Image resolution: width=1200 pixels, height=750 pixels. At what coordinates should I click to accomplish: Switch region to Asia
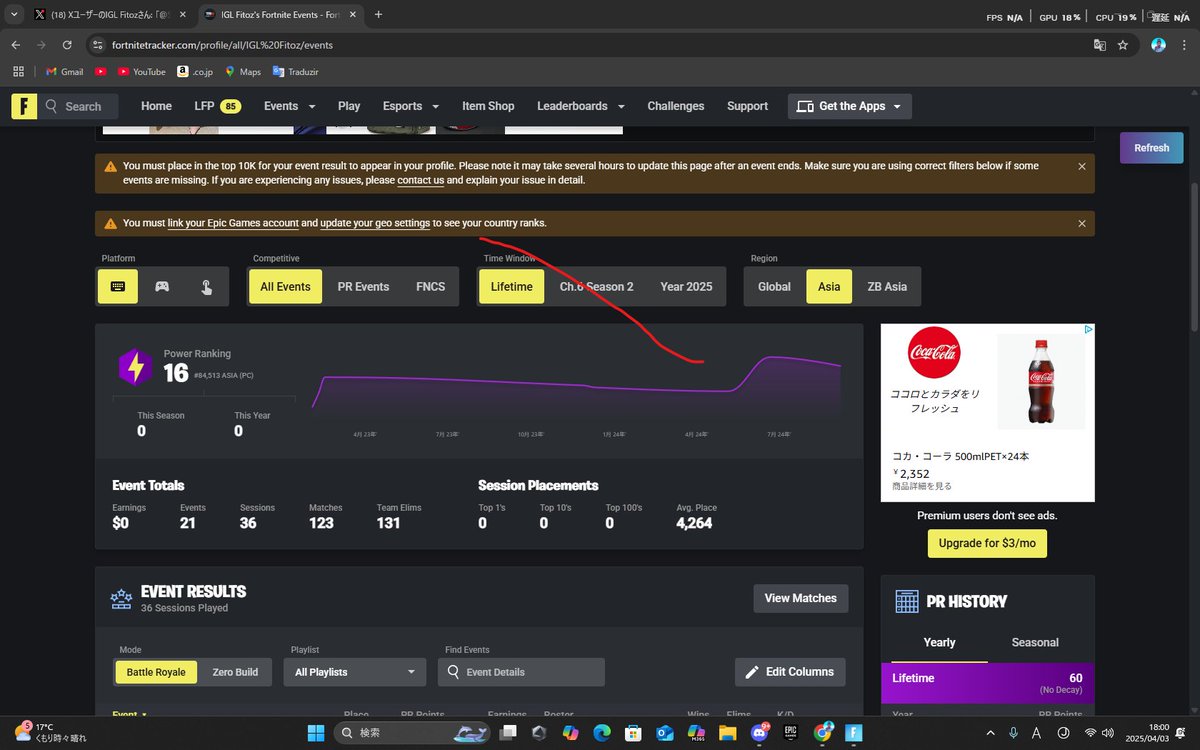829,287
